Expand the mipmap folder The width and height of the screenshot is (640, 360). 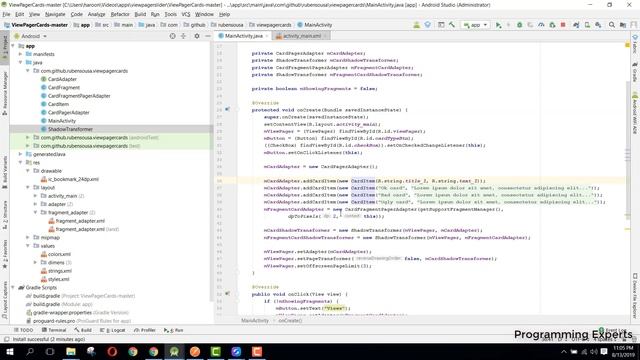(28, 237)
